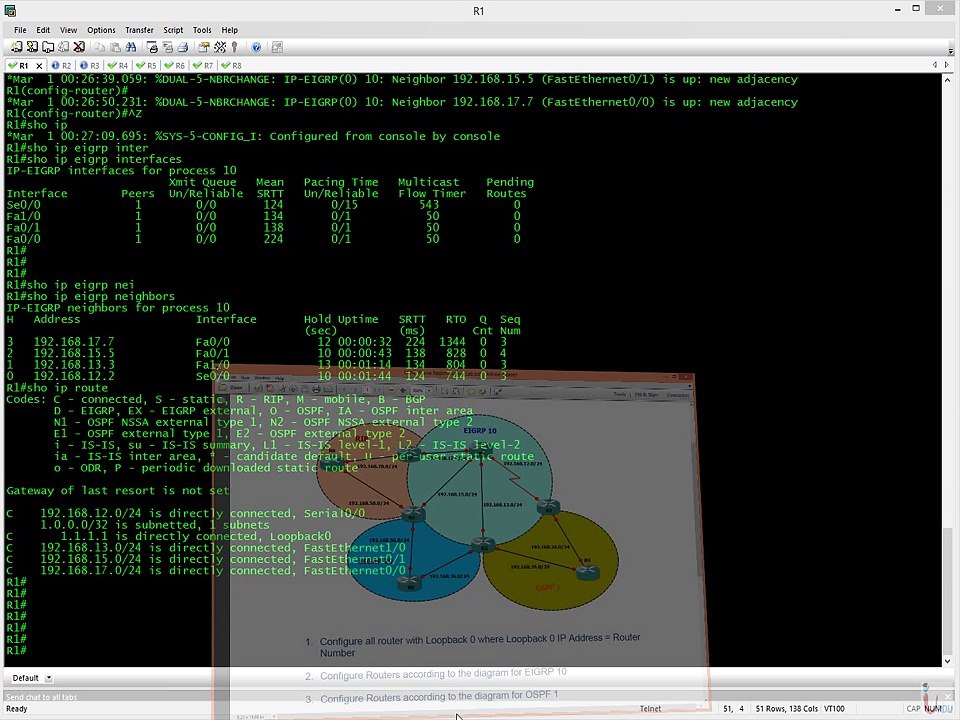Click neighbor address 192.168.17.7 in terminal

[73, 342]
